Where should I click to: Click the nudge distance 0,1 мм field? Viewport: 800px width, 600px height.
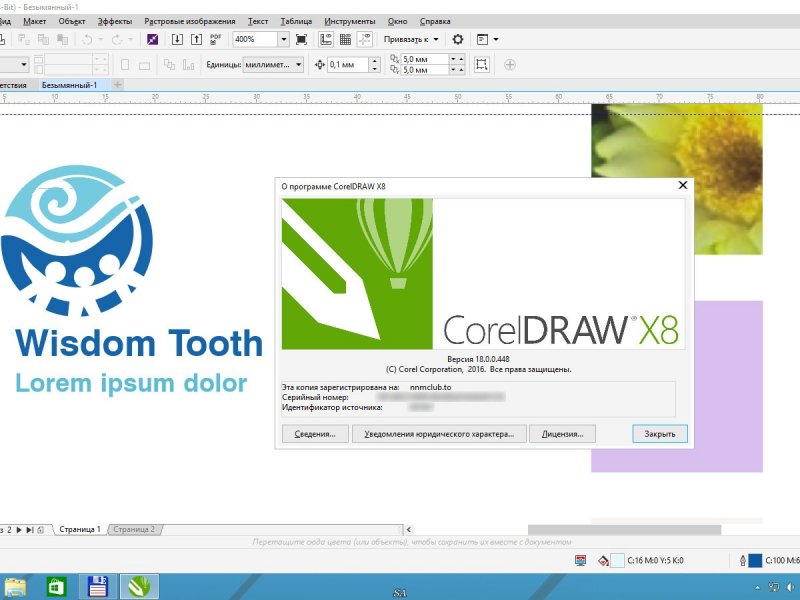coord(348,65)
